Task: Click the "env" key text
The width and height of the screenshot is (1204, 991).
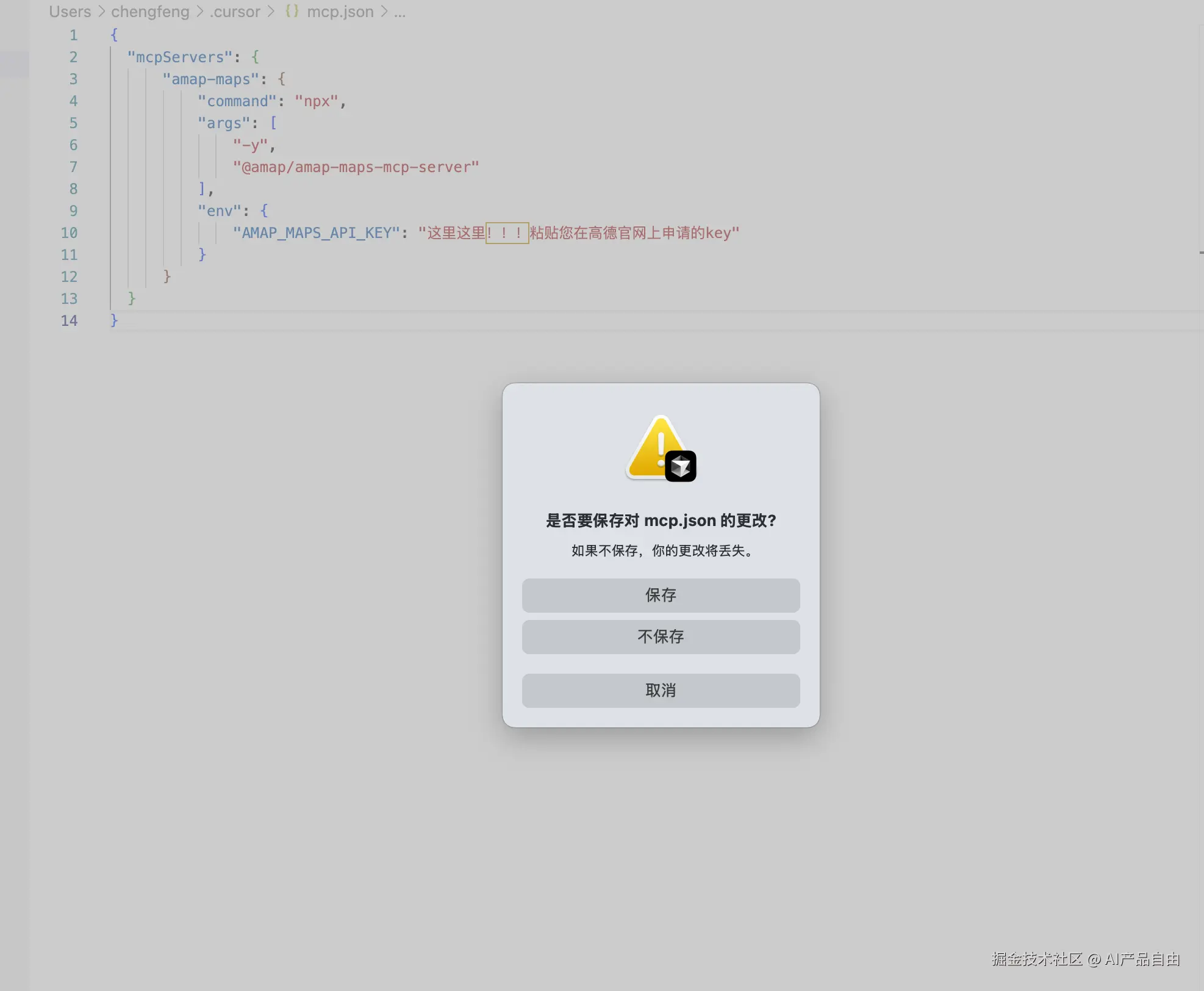Action: point(220,211)
